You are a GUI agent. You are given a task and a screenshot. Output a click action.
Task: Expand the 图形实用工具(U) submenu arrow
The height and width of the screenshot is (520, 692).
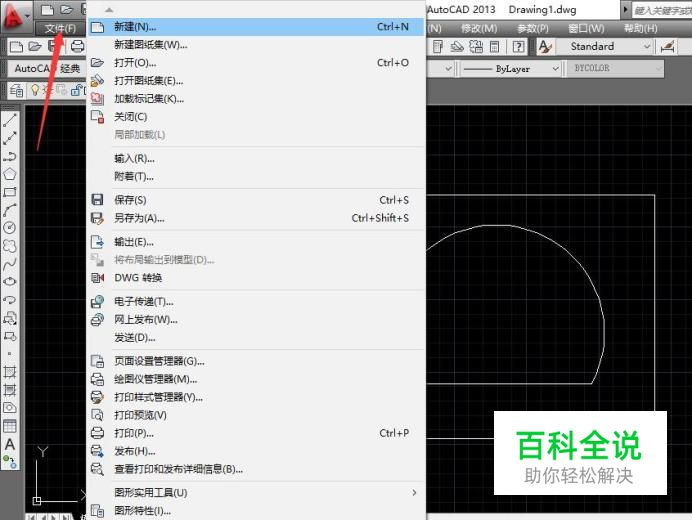[x=414, y=493]
